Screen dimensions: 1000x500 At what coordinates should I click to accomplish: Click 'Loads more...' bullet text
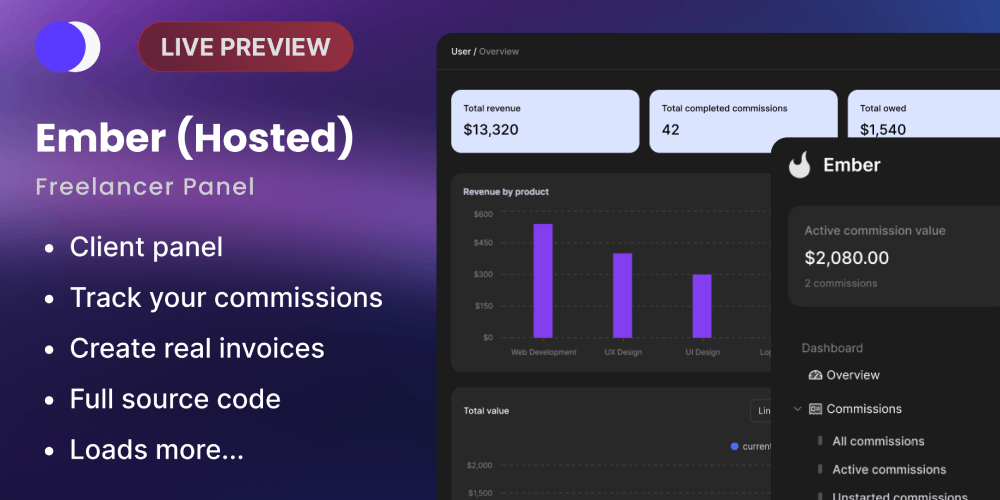tap(157, 449)
